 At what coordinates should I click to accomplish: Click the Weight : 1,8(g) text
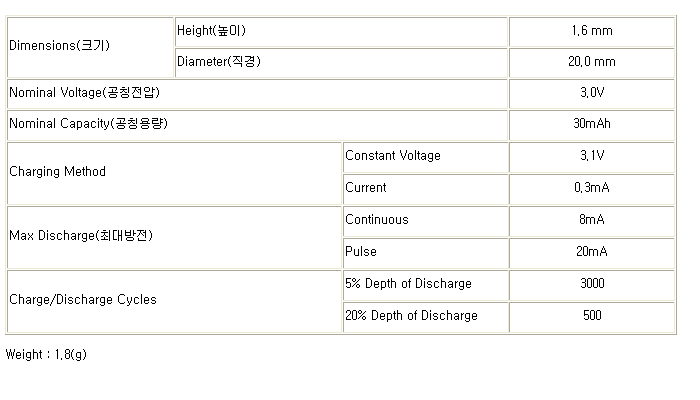pos(47,354)
